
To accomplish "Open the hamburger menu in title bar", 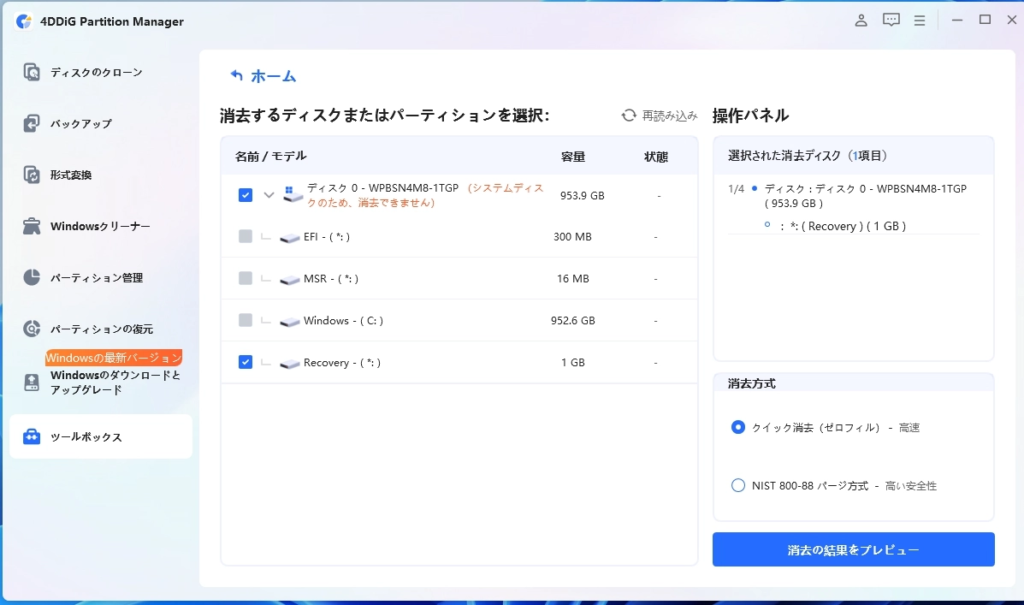I will point(919,20).
